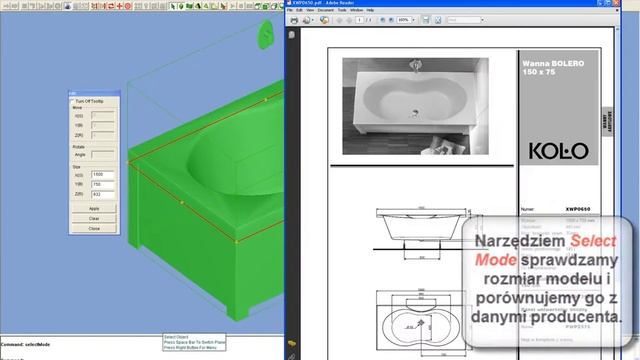This screenshot has width=640, height=360.
Task: Click the scrolling mode page icon in Reader
Action: click(x=426, y=20)
